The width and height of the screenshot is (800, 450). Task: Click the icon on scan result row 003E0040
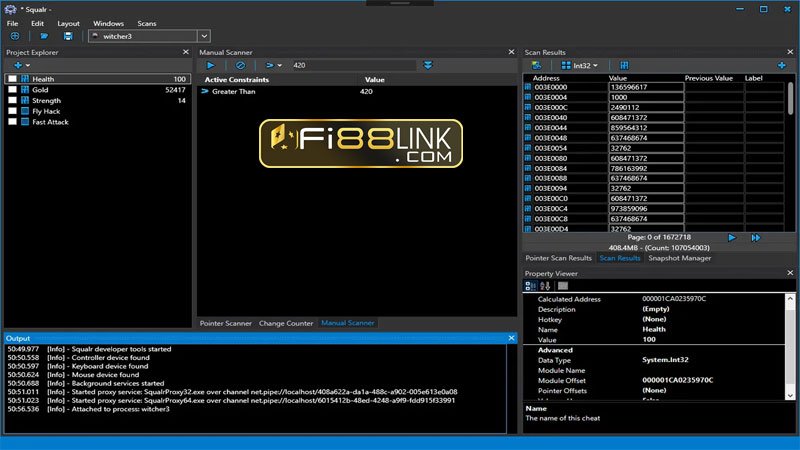tap(528, 117)
